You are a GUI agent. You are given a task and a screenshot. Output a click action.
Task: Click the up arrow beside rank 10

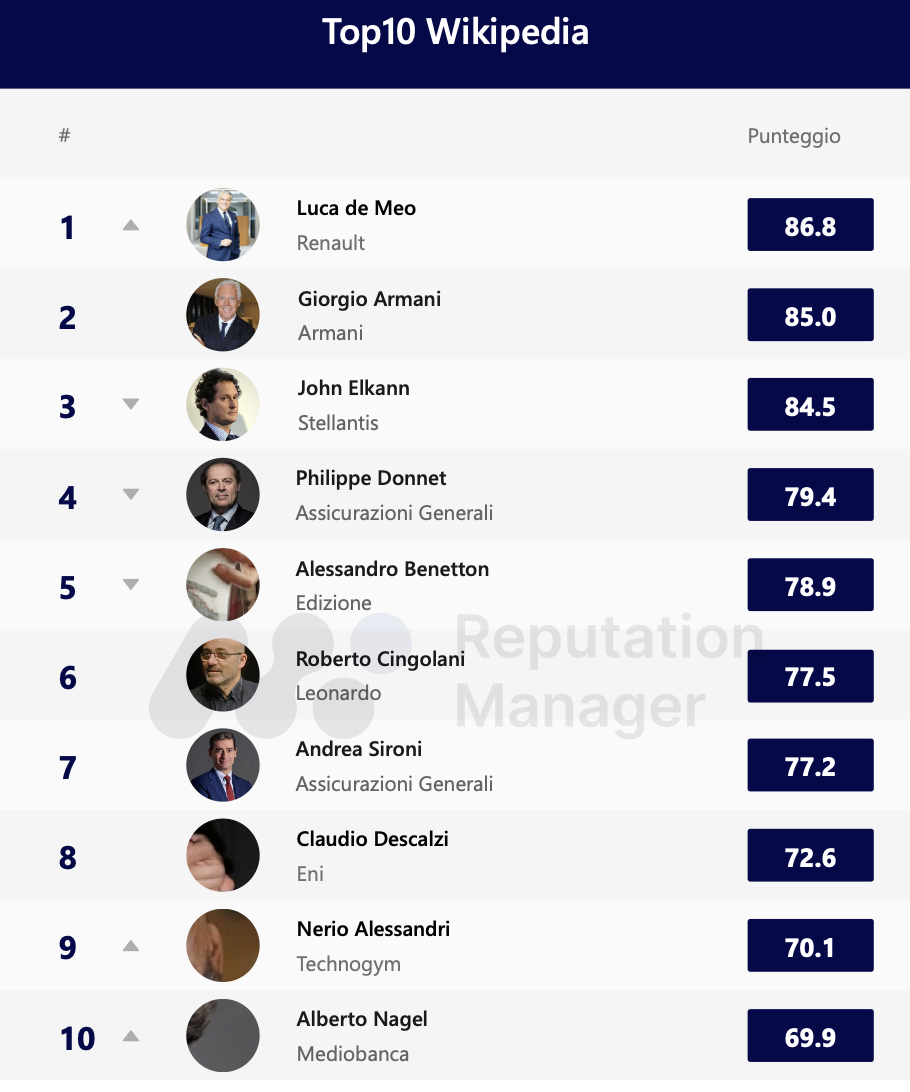click(130, 1036)
